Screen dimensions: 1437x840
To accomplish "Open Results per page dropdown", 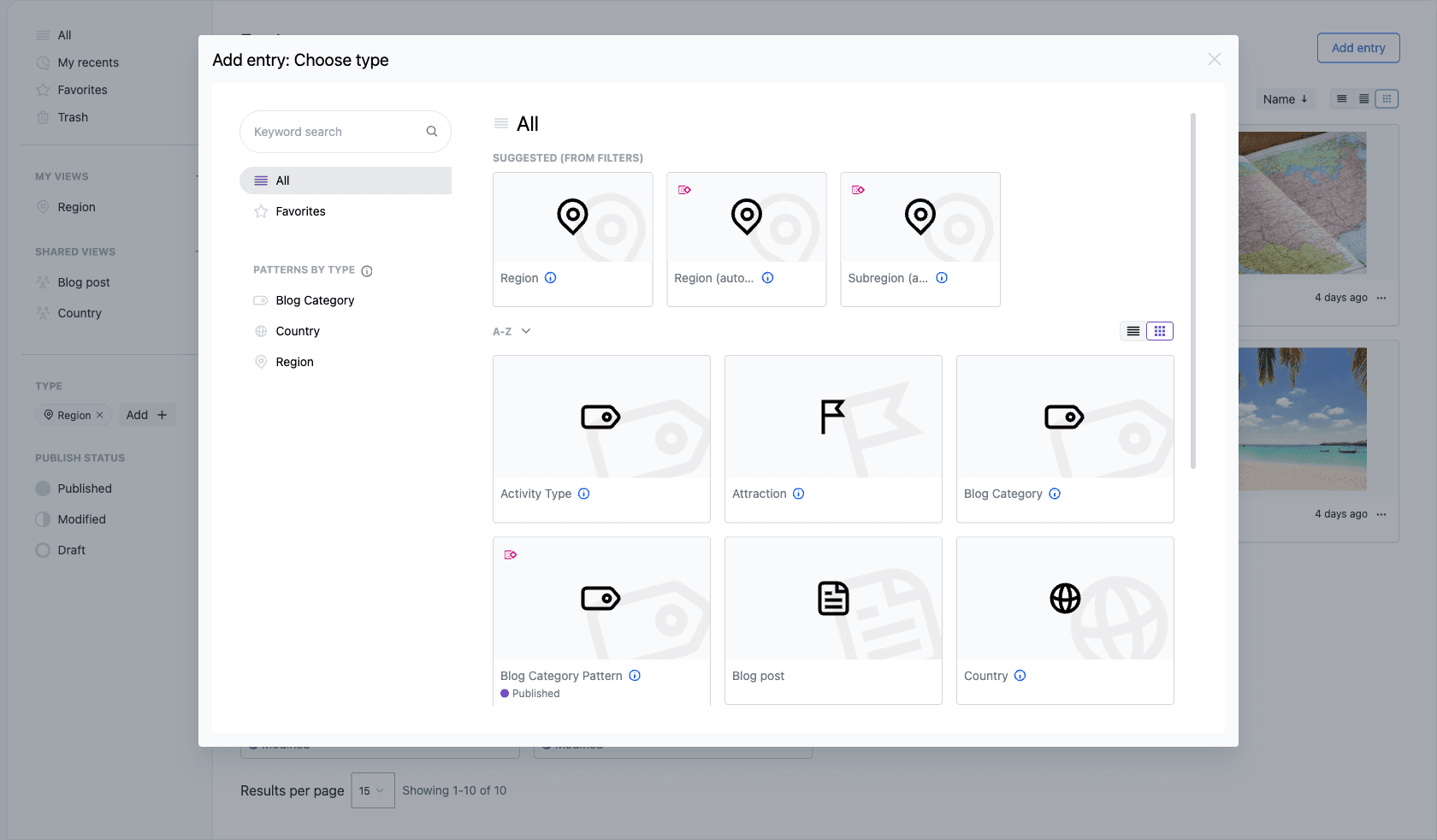I will [x=373, y=790].
